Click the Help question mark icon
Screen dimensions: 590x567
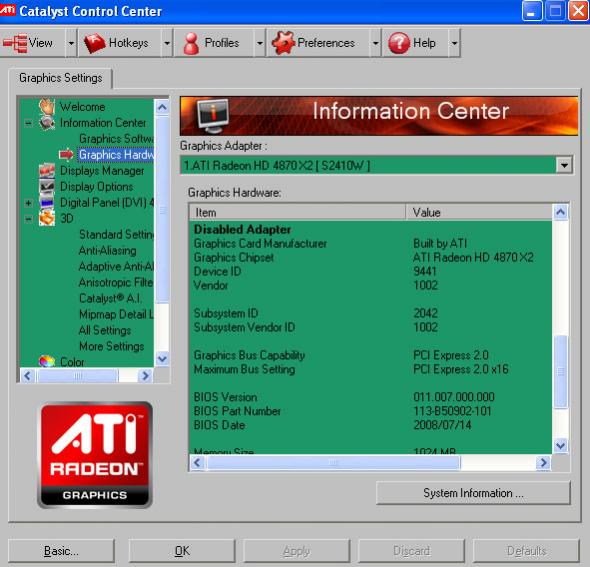(399, 43)
